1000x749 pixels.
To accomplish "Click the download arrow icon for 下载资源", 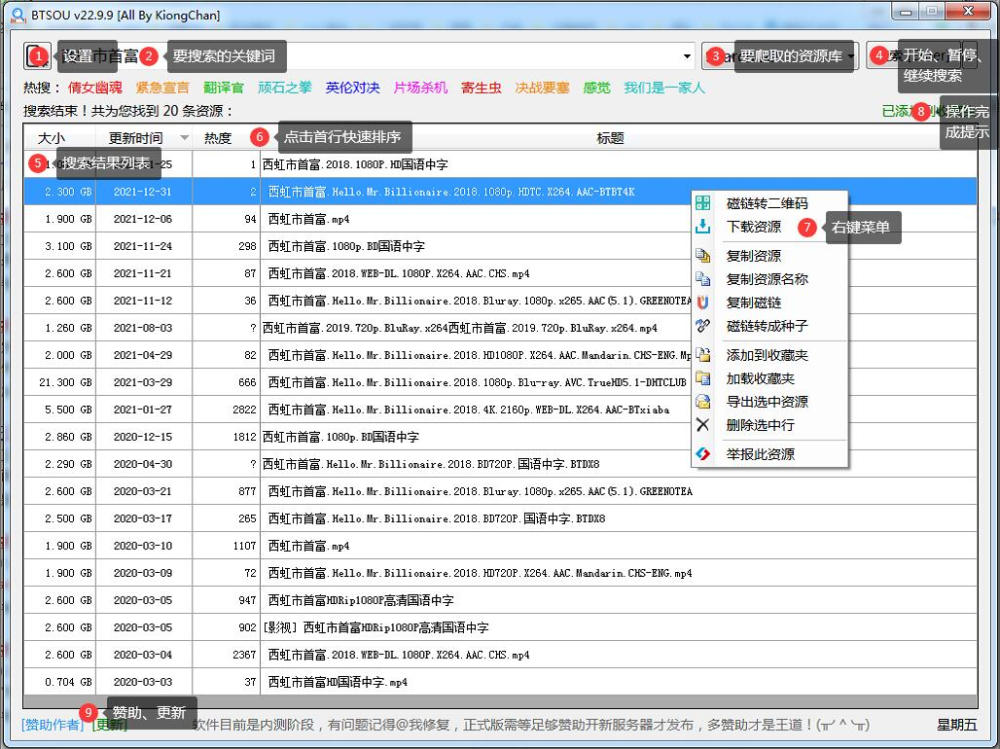I will pos(703,226).
